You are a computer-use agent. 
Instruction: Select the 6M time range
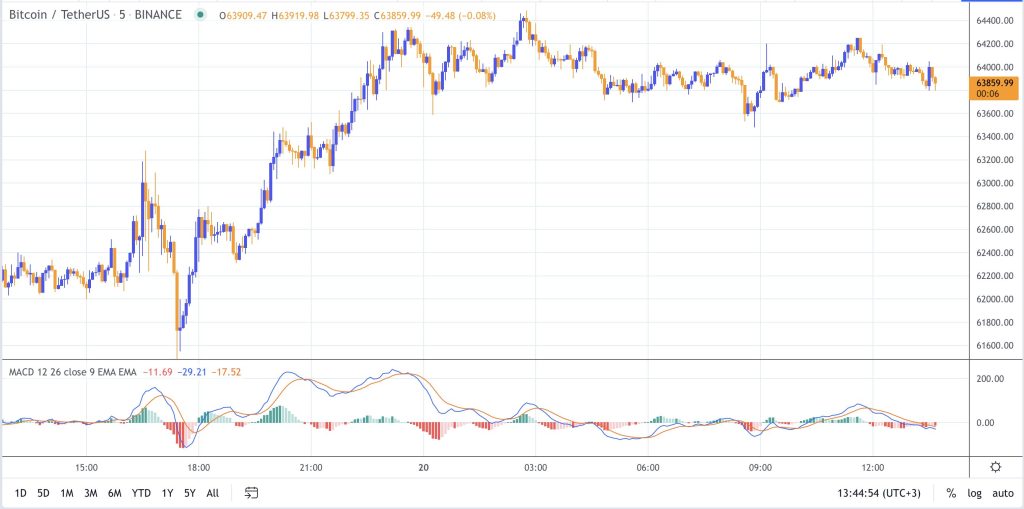tap(115, 493)
